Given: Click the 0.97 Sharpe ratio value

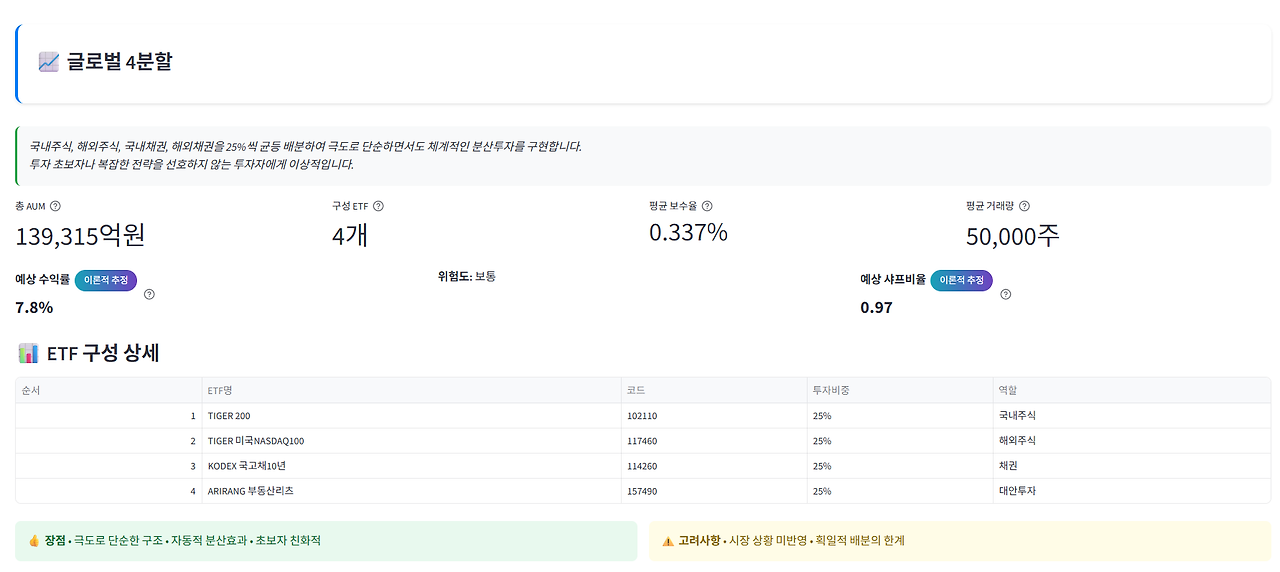Looking at the screenshot, I should [876, 307].
